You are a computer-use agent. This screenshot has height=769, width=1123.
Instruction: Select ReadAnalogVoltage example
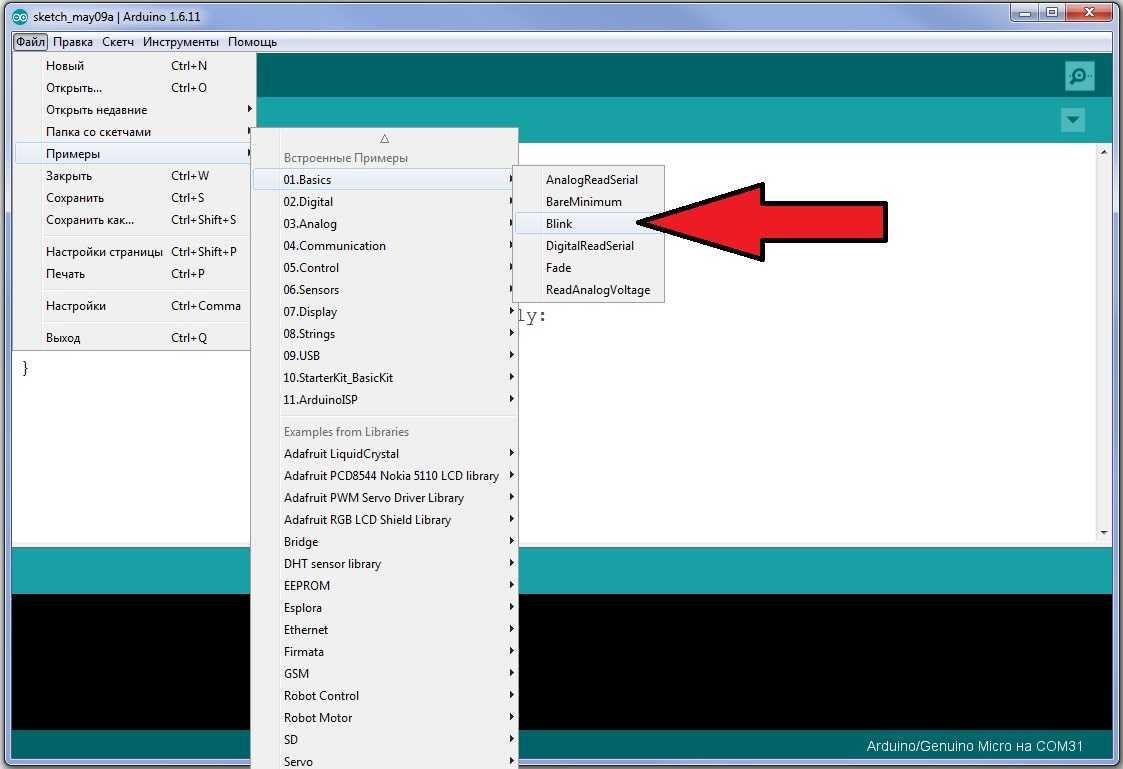tap(597, 290)
